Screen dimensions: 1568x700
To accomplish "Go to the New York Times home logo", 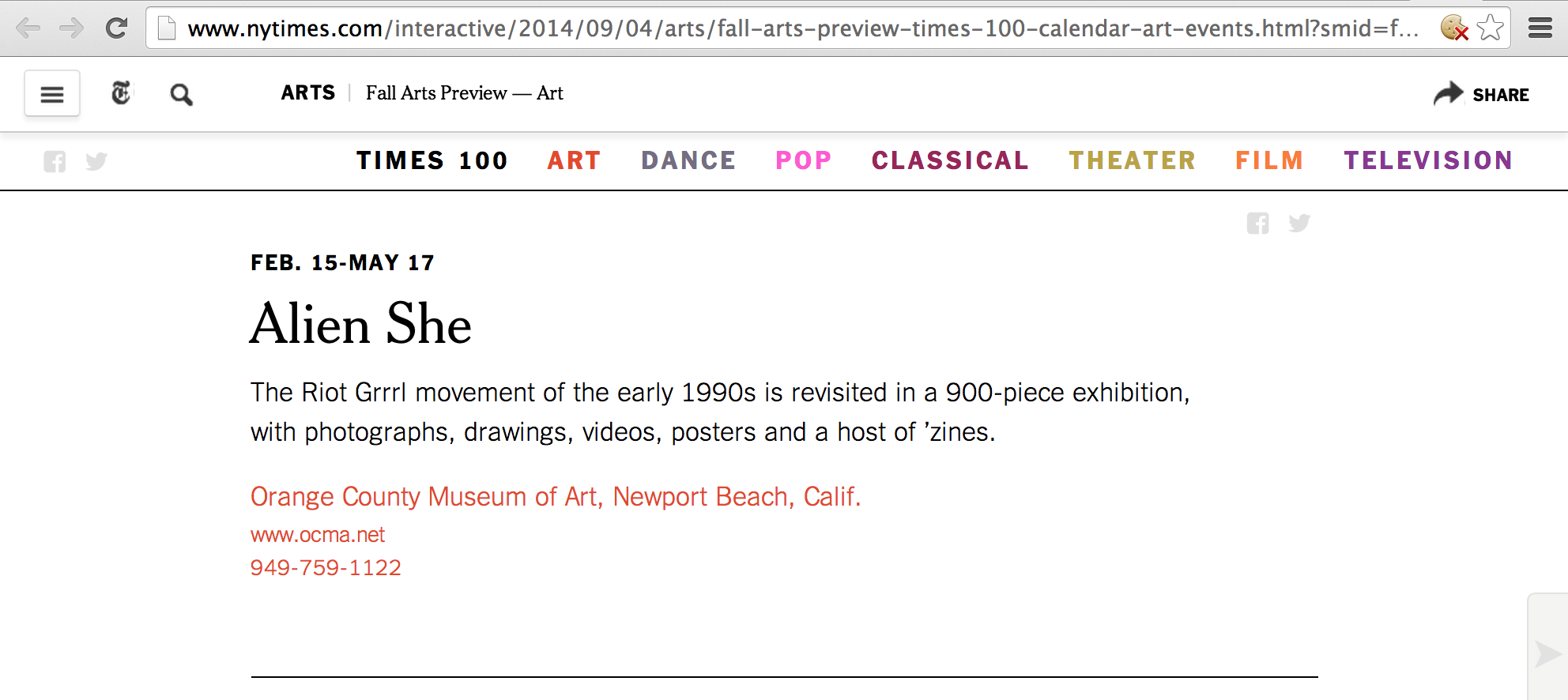I will click(x=121, y=93).
